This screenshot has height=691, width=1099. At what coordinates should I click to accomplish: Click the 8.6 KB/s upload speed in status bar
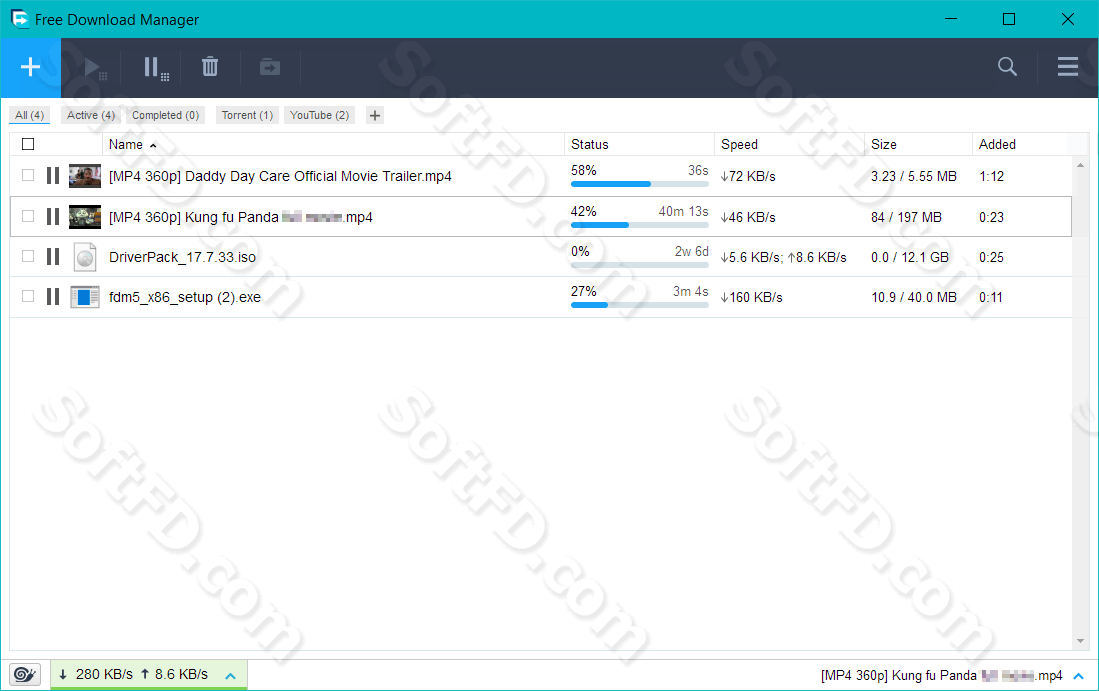point(175,674)
